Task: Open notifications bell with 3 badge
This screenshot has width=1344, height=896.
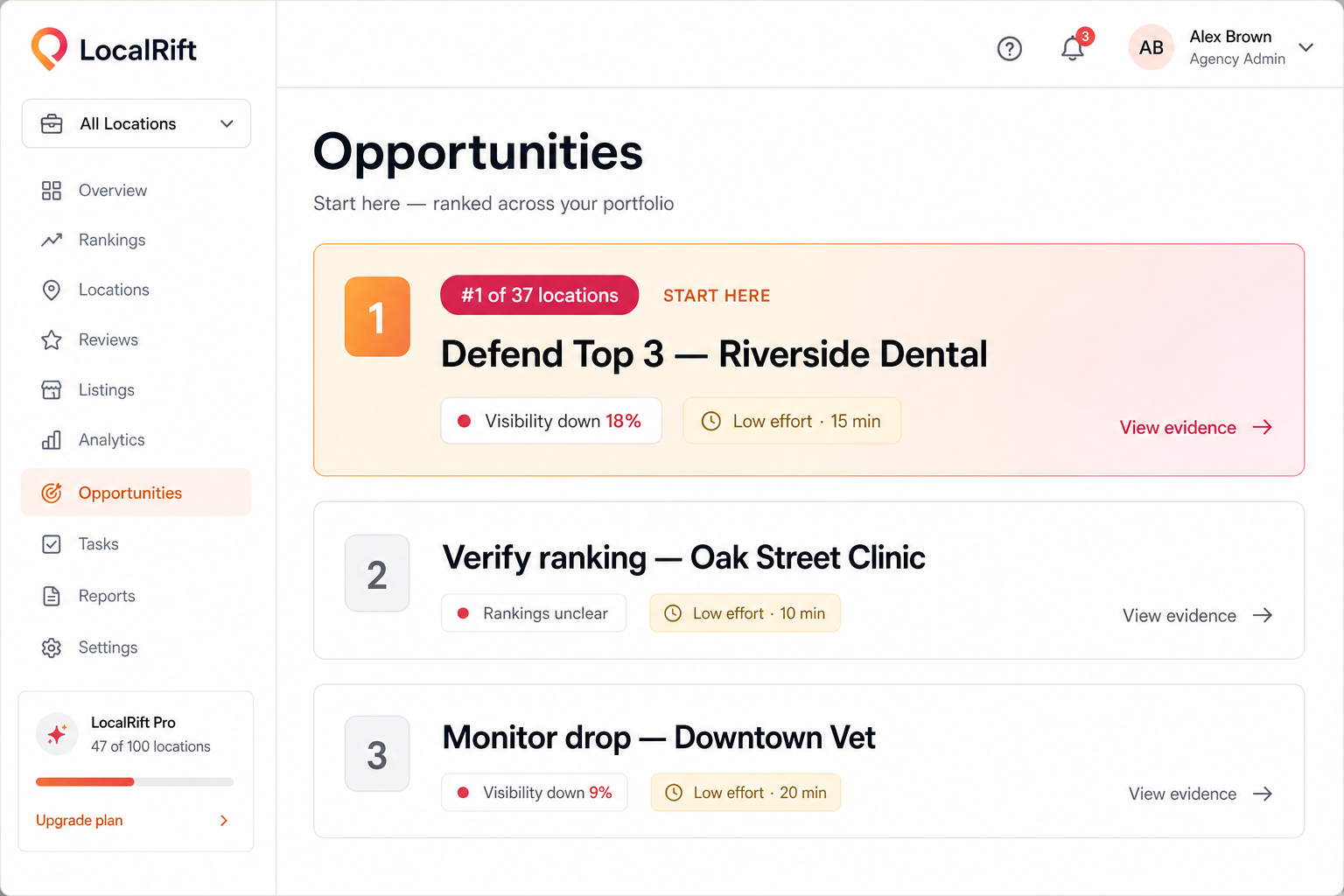Action: point(1074,46)
